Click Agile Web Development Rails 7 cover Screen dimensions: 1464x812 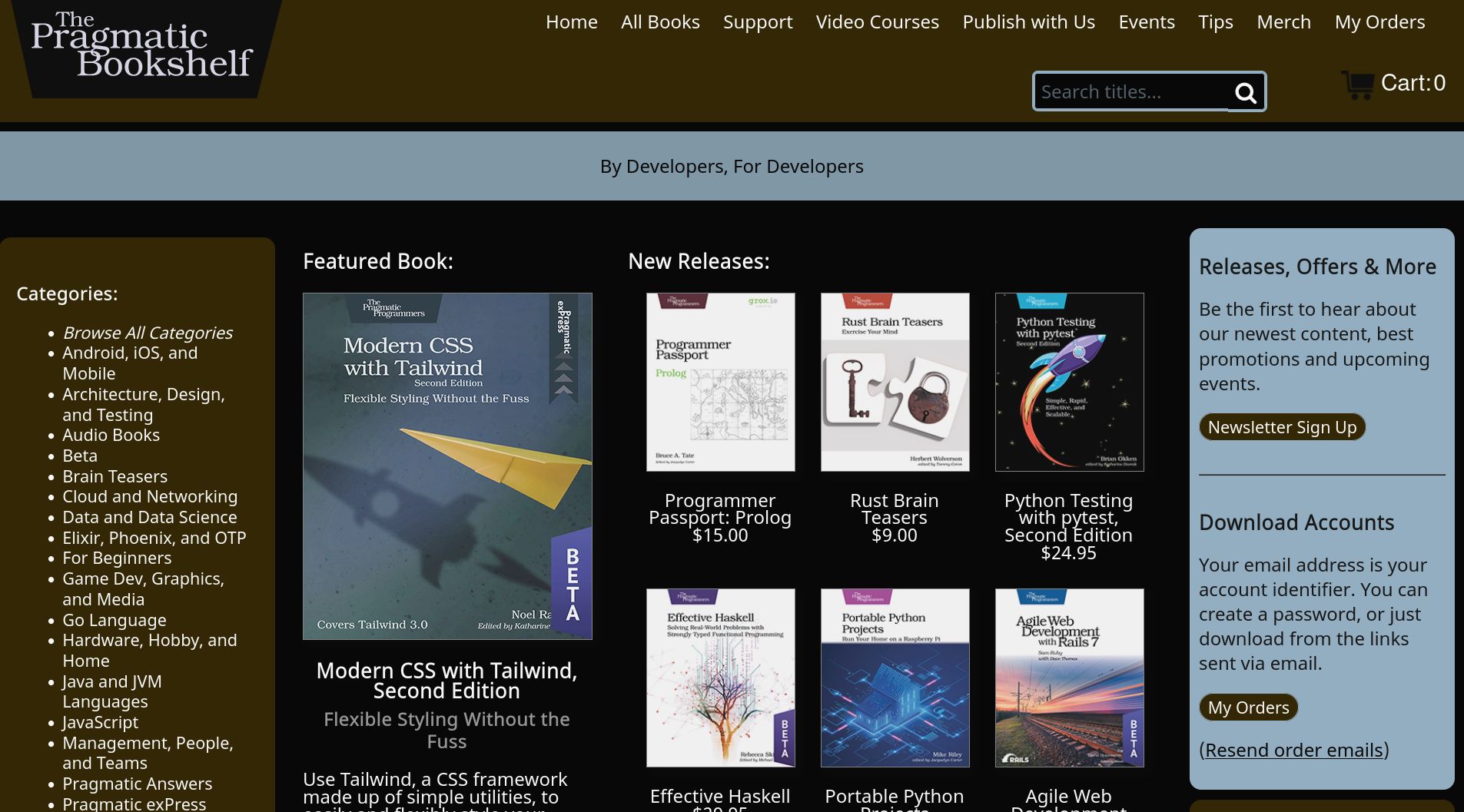click(1069, 678)
